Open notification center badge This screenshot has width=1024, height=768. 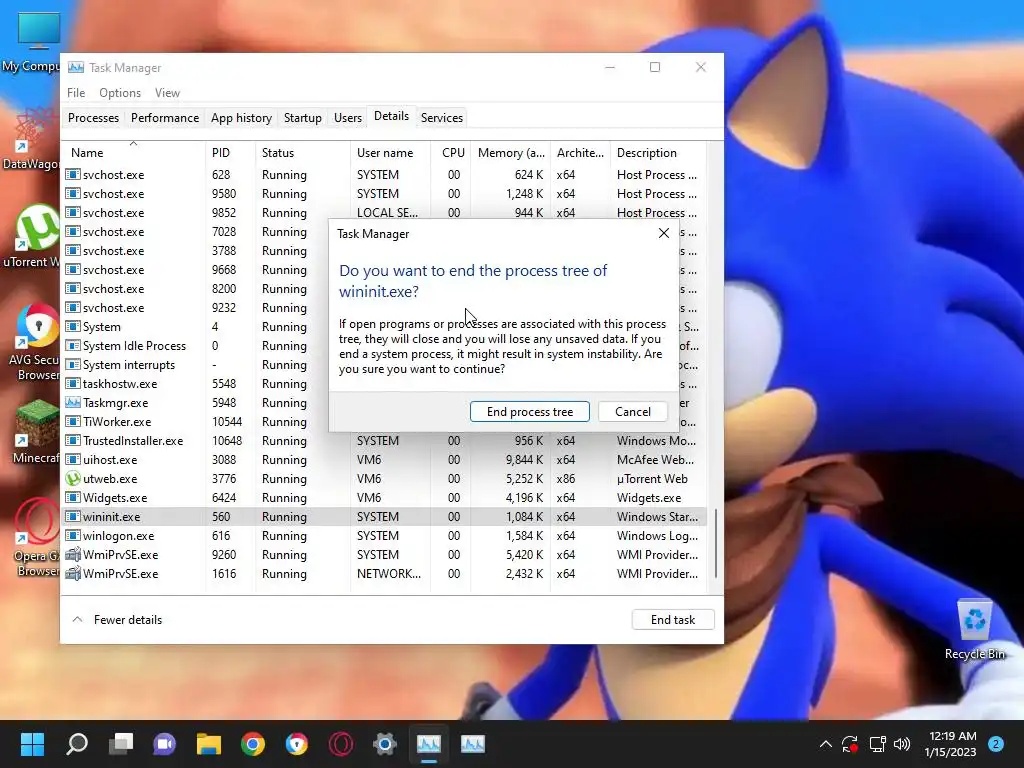[996, 743]
